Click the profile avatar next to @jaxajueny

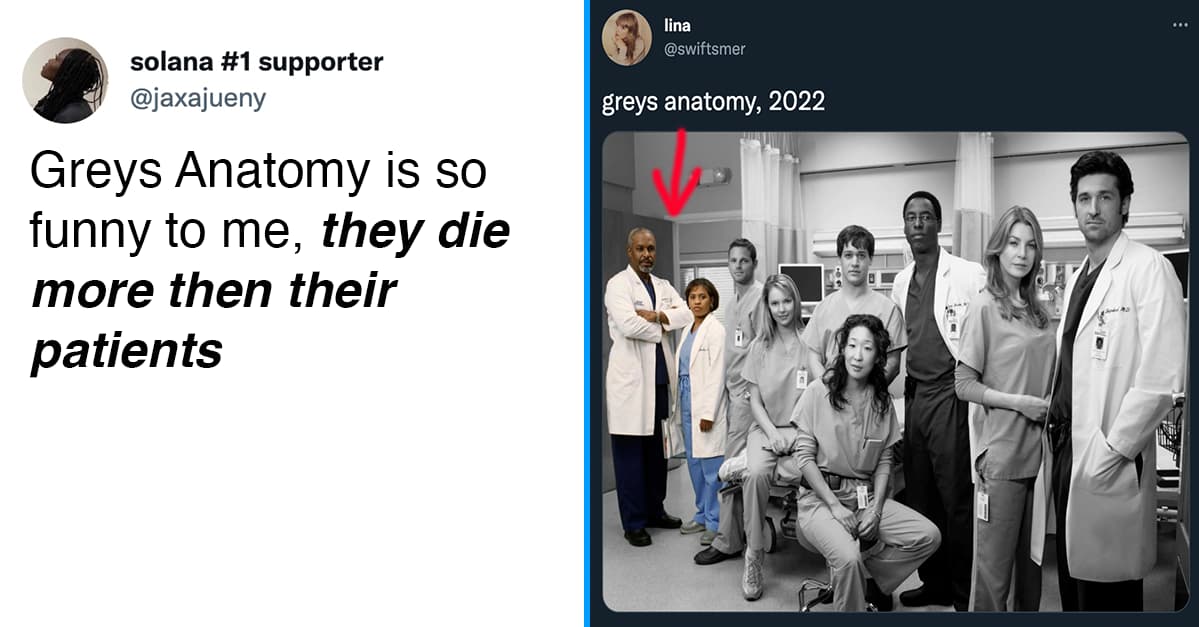pyautogui.click(x=65, y=80)
